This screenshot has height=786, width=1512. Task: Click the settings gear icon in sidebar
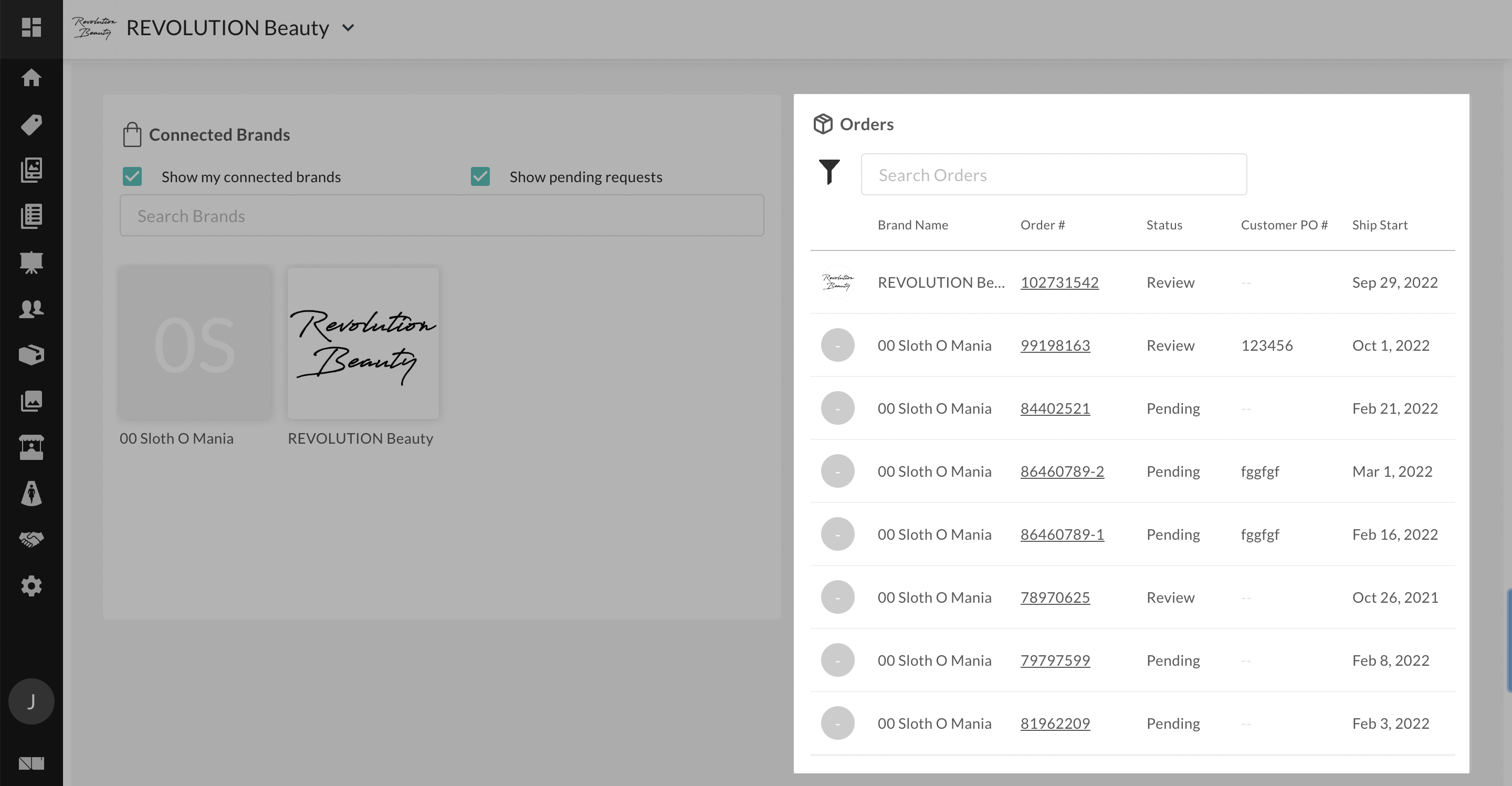click(31, 585)
